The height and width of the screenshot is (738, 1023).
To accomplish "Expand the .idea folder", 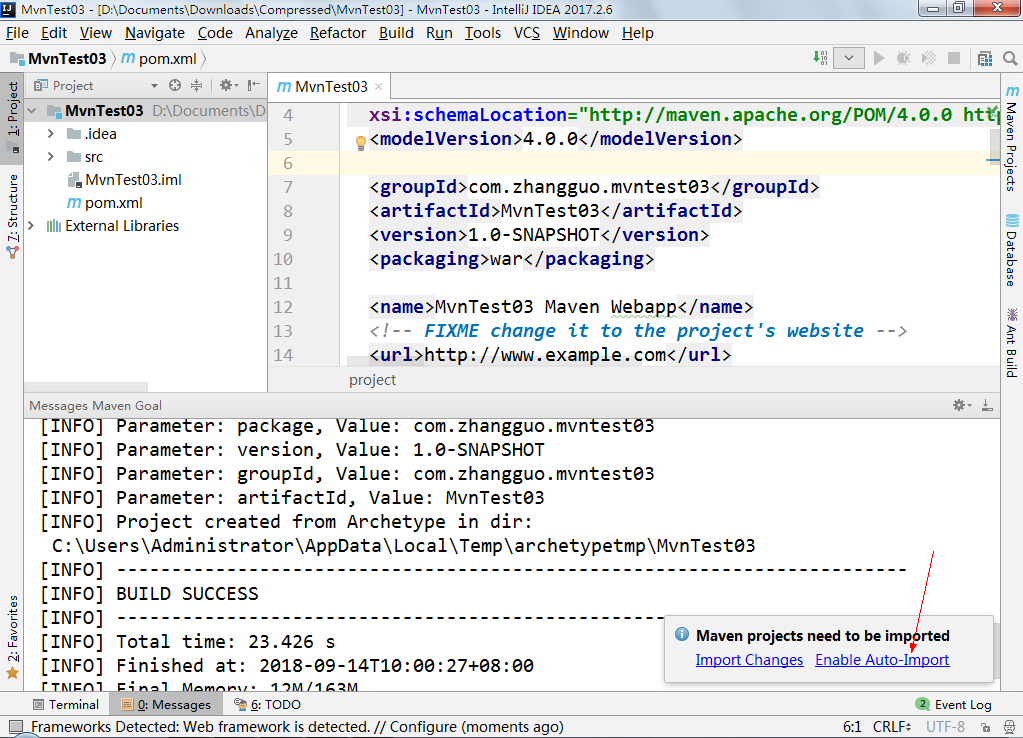I will pyautogui.click(x=51, y=134).
